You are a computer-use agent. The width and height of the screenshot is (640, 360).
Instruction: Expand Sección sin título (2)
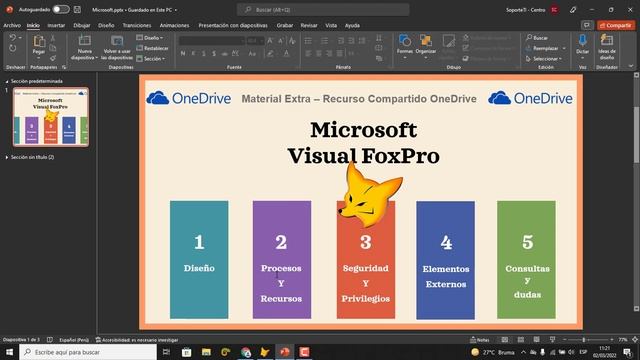click(x=7, y=157)
